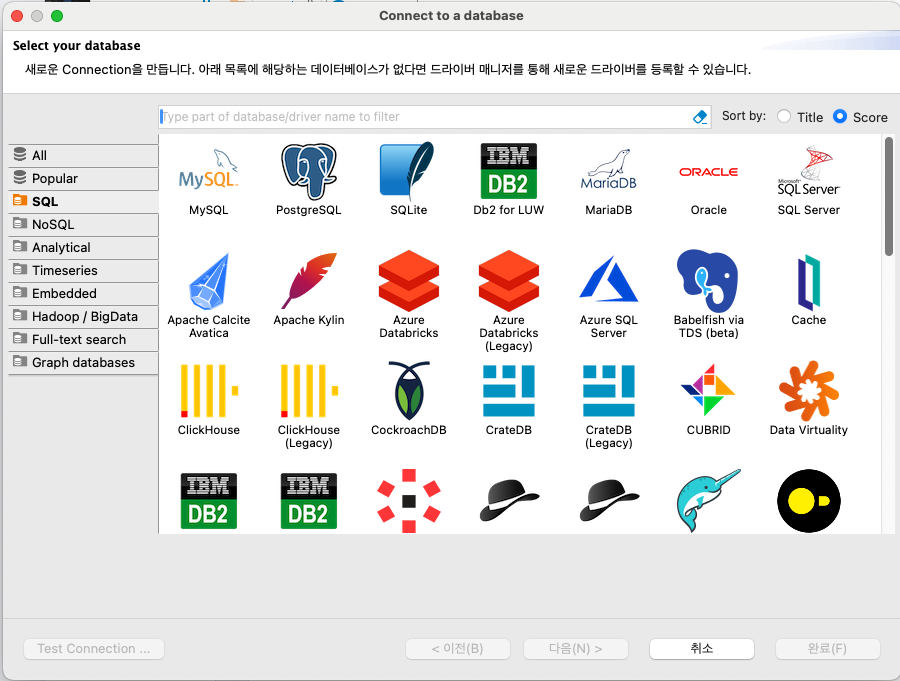Pick the SQLite database driver

(408, 171)
